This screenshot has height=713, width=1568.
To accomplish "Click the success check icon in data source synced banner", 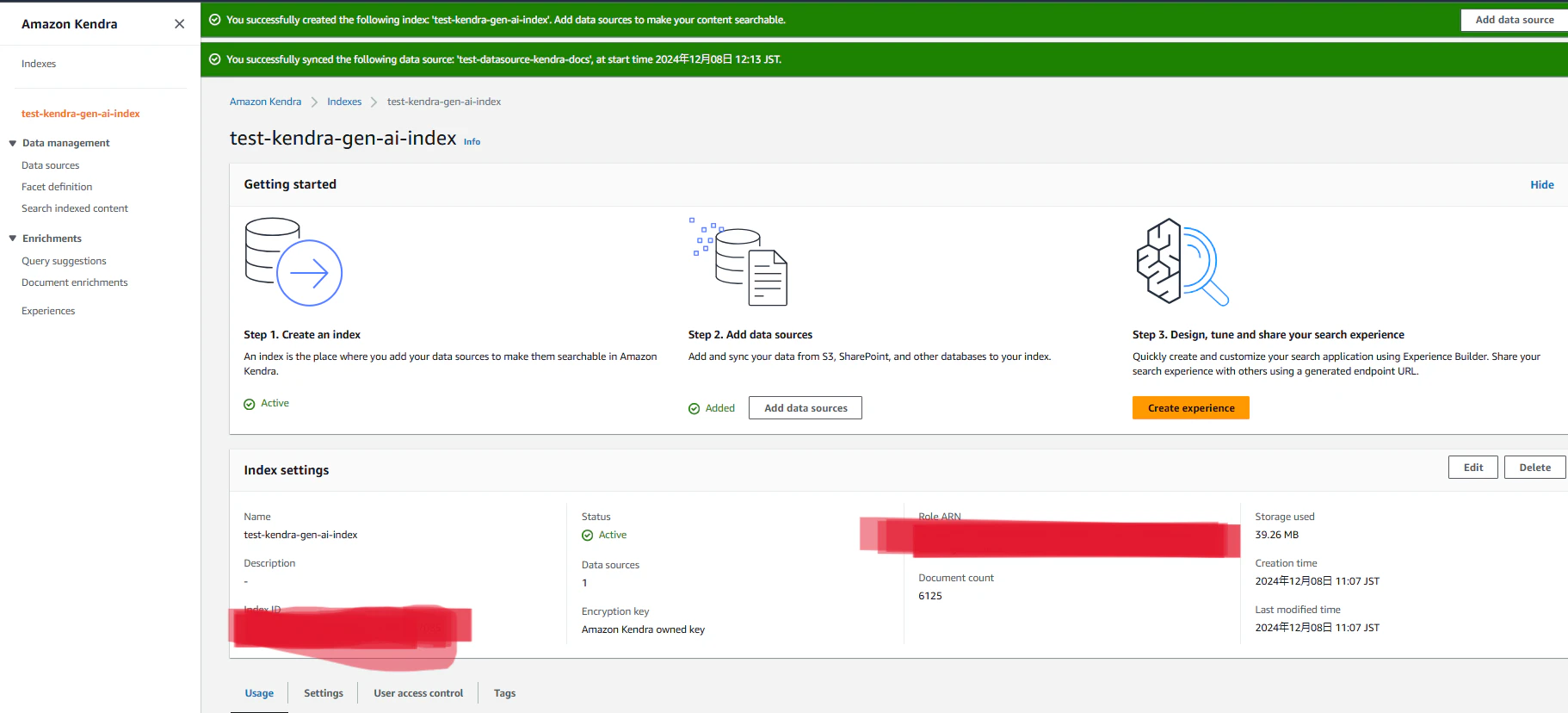I will (x=215, y=59).
